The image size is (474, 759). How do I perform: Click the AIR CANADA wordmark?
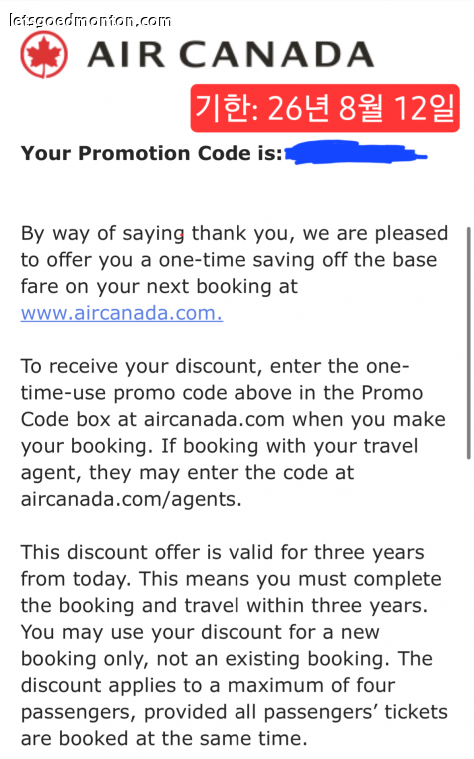click(x=230, y=54)
